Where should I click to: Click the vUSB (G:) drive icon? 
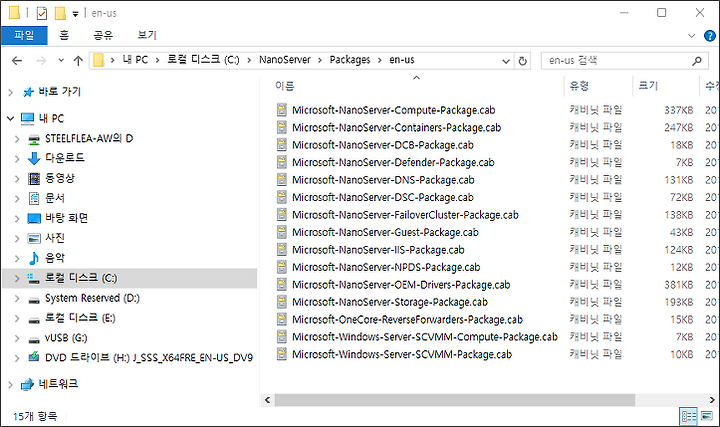click(x=34, y=339)
